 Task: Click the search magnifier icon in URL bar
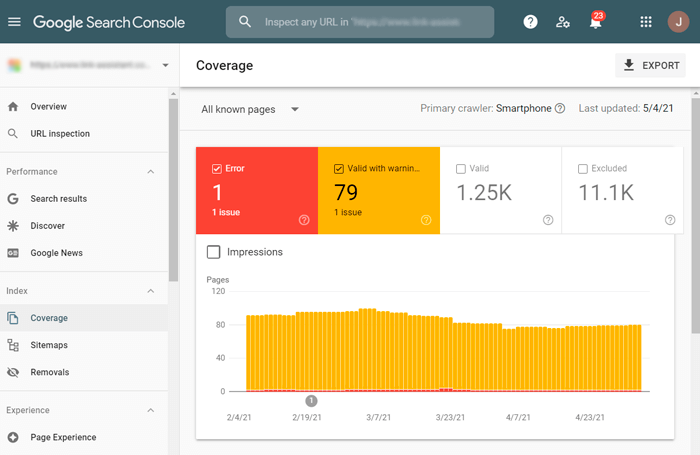click(x=245, y=21)
